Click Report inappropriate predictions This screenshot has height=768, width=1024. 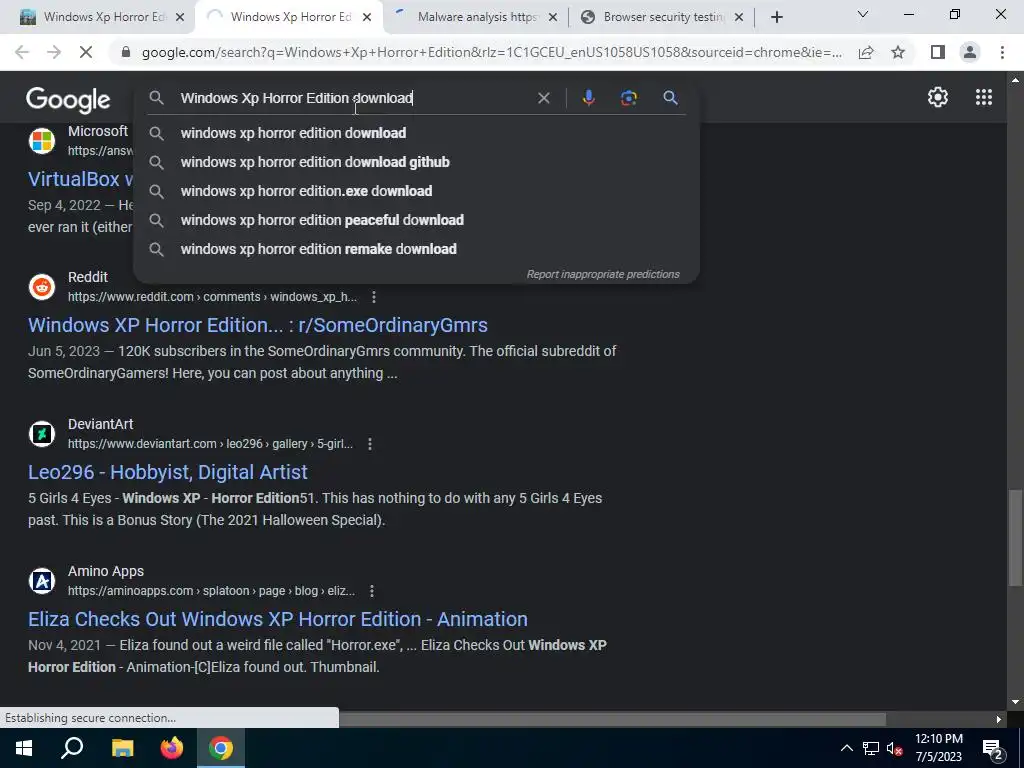pyautogui.click(x=603, y=274)
